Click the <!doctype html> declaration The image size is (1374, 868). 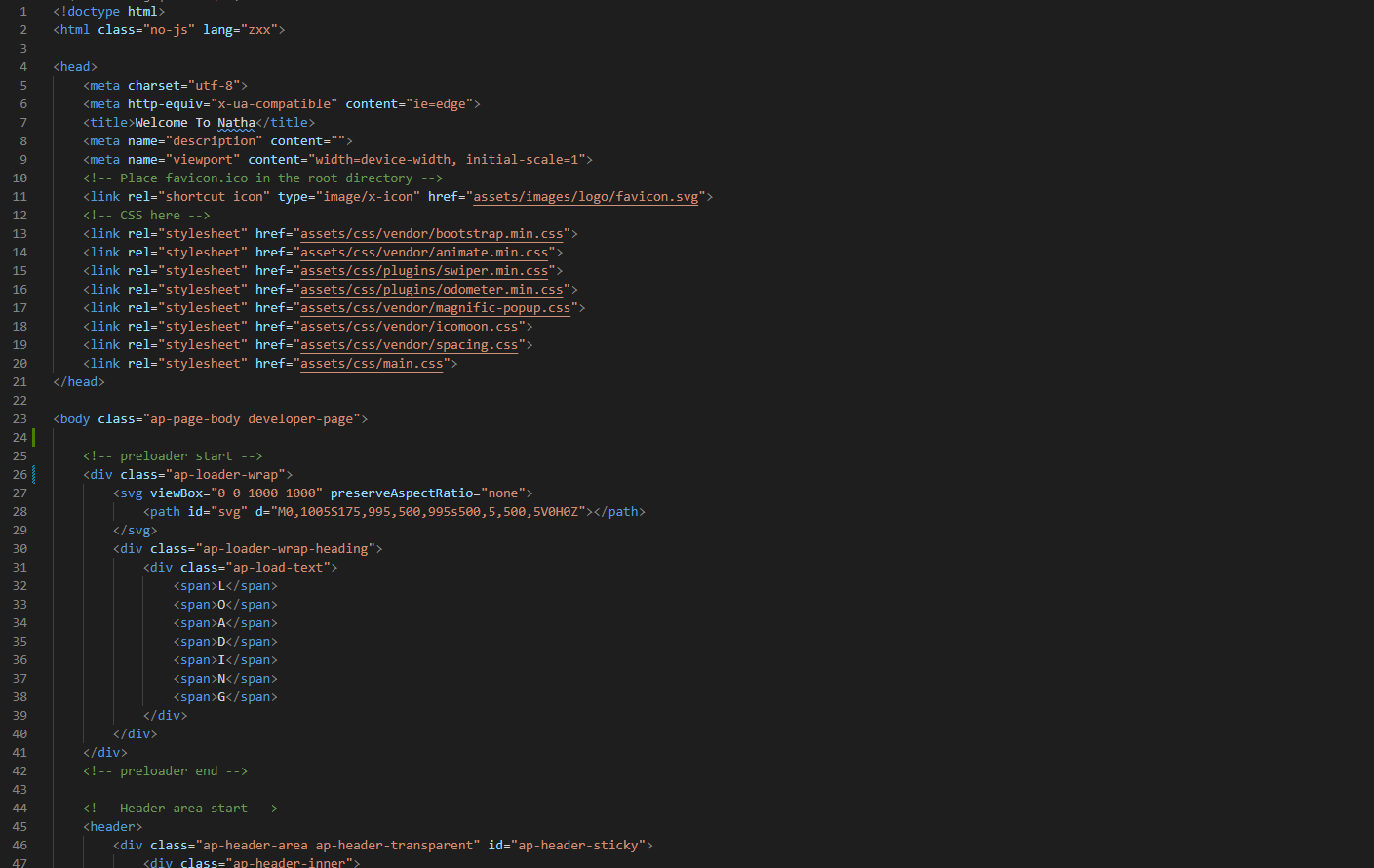coord(109,12)
